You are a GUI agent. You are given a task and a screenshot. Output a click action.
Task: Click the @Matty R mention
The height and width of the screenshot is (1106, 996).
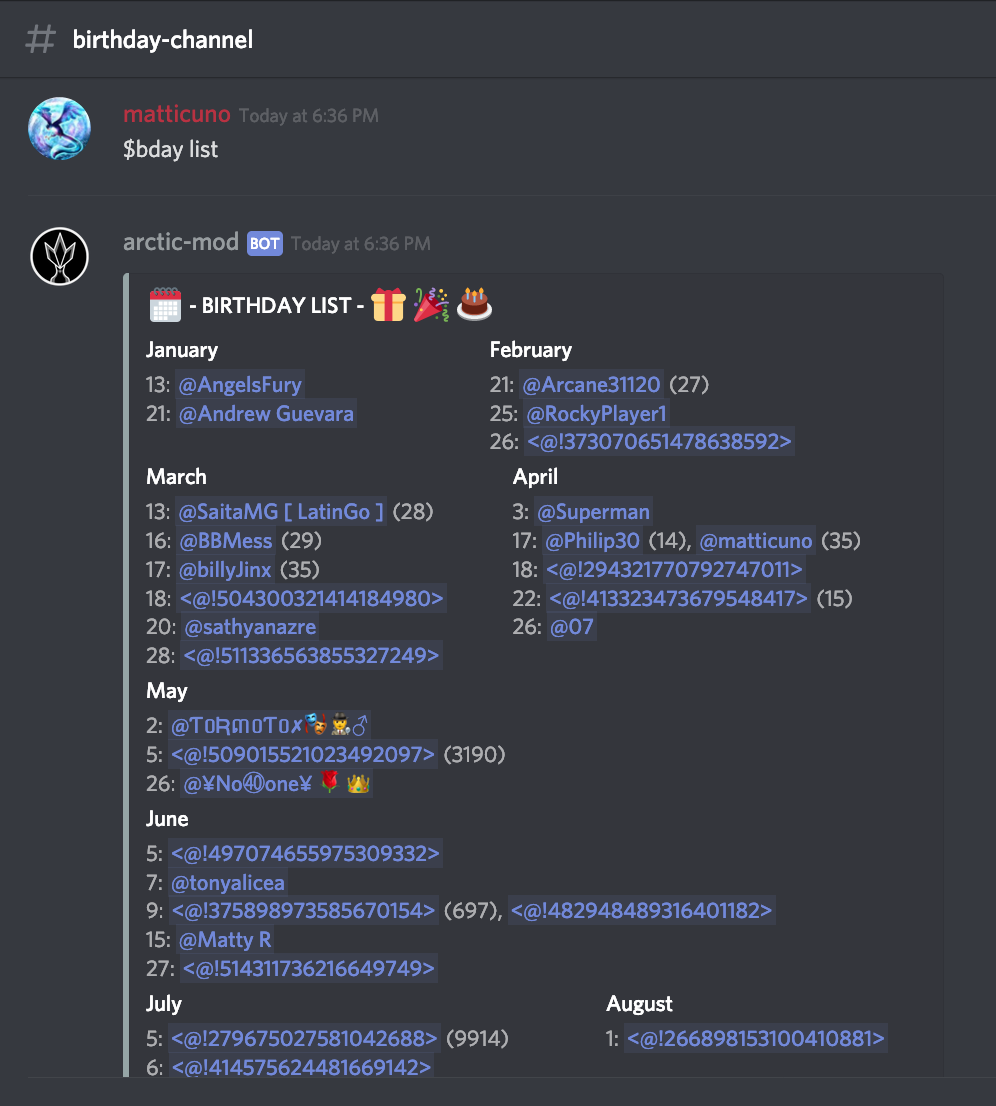click(225, 940)
